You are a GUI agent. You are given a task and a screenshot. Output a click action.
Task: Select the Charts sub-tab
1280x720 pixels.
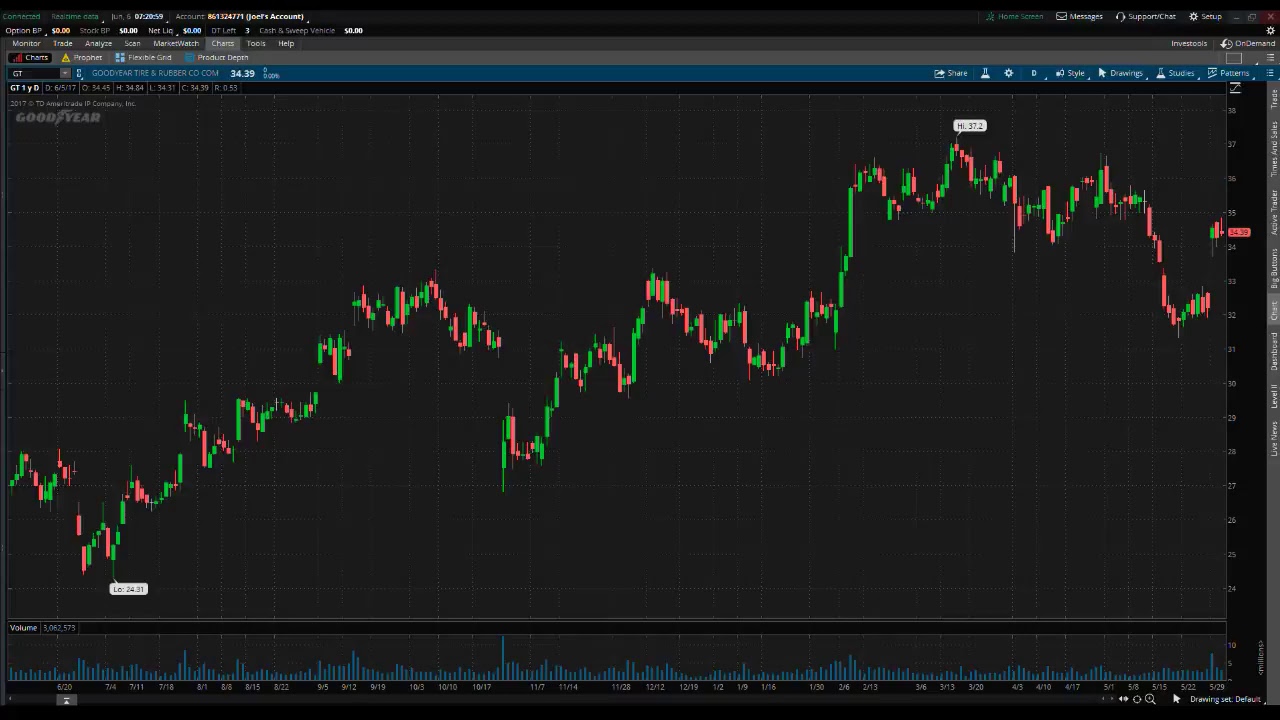pos(30,57)
